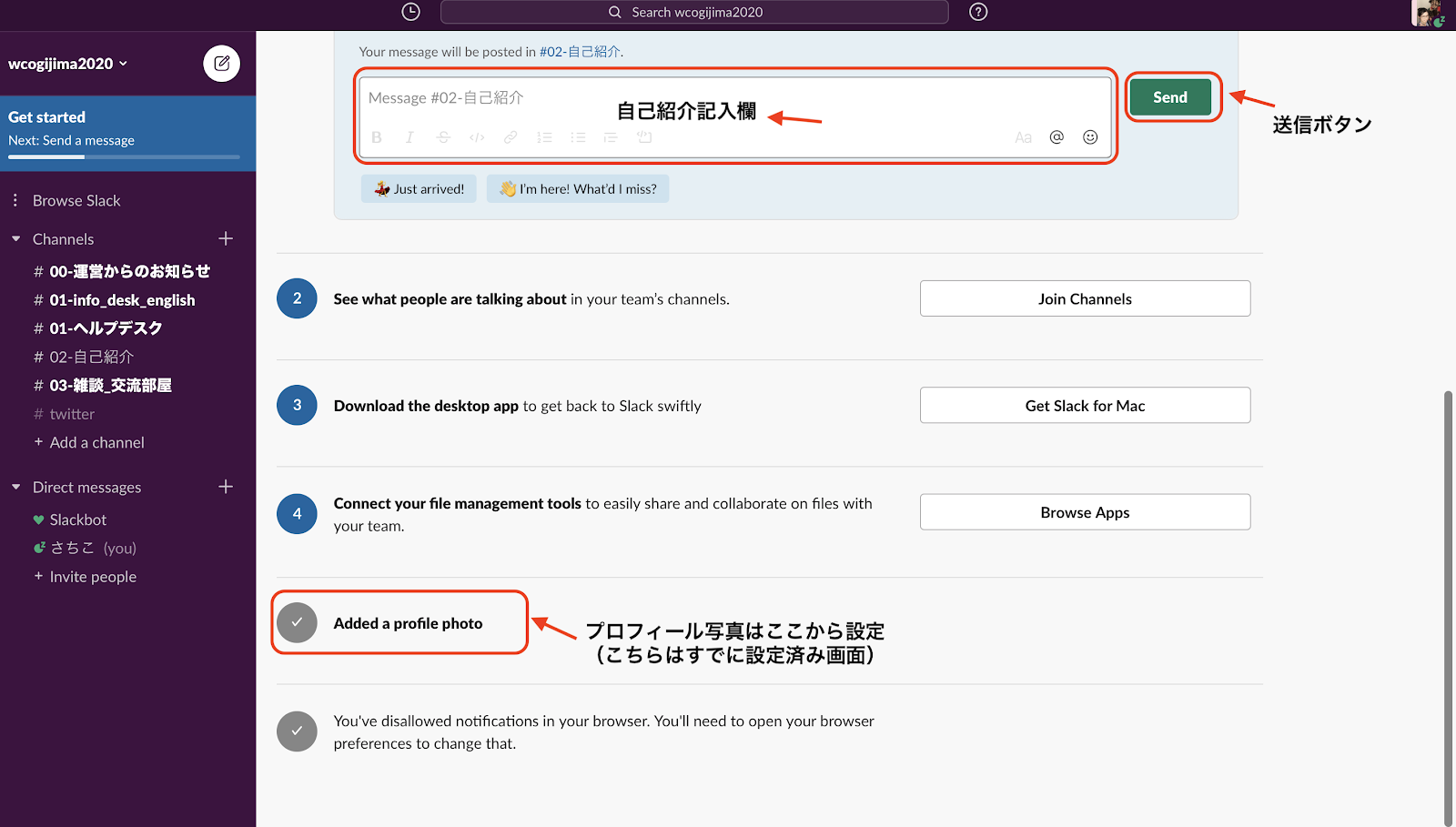Insert a link with chain icon
The image size is (1456, 827).
coord(511,137)
